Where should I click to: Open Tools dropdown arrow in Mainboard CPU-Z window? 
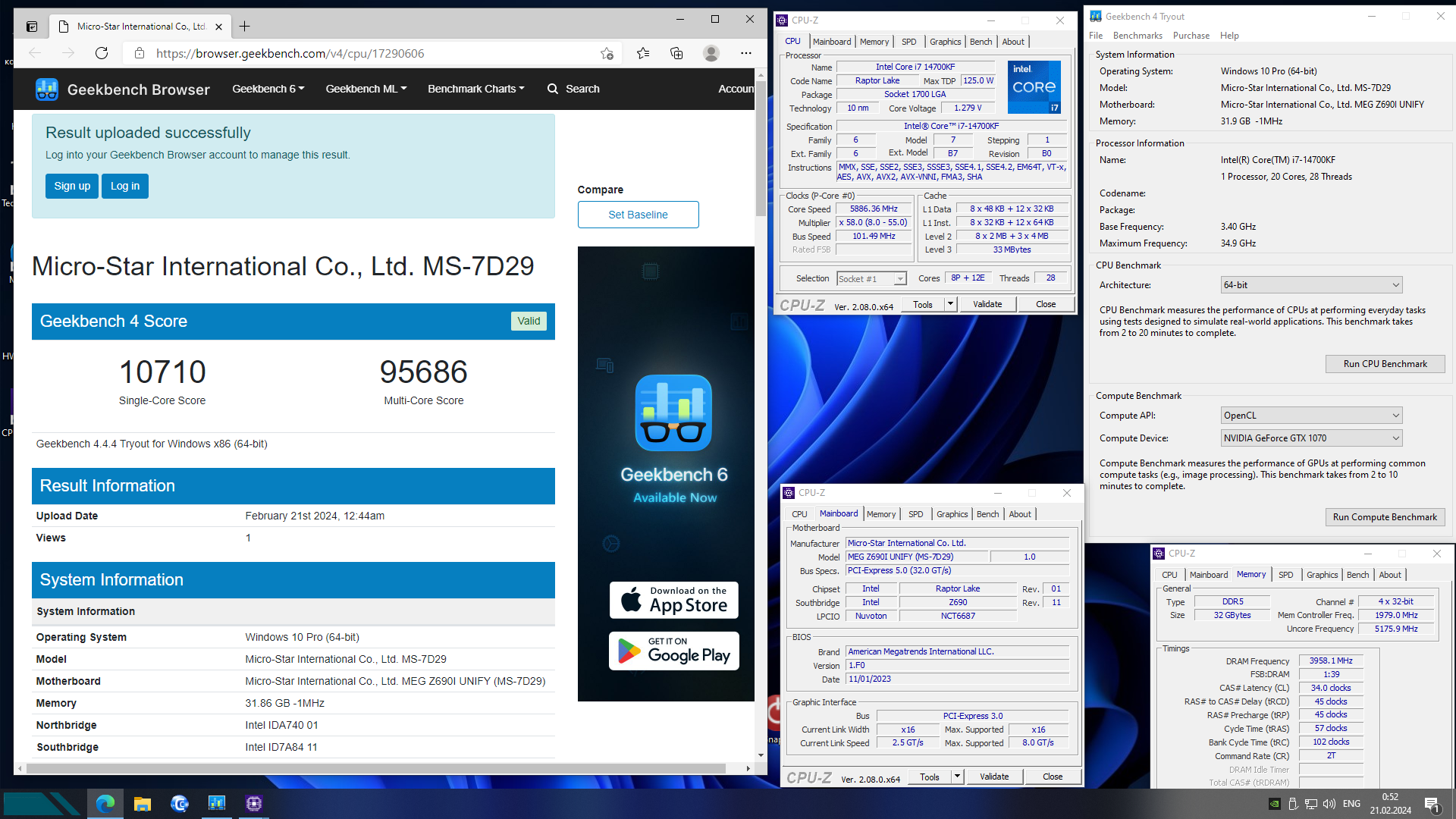click(x=957, y=777)
